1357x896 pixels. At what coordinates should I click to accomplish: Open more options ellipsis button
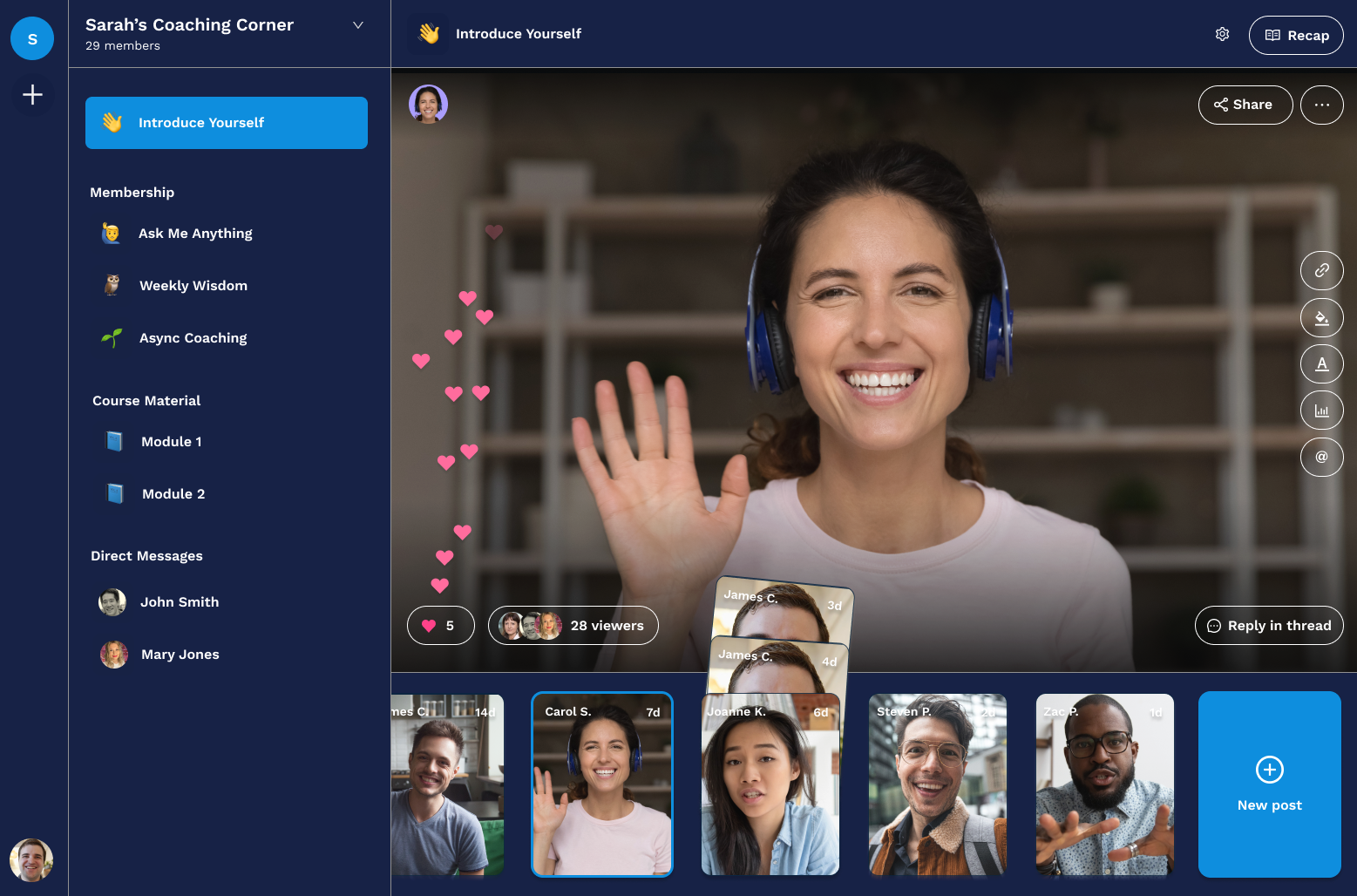(x=1322, y=105)
